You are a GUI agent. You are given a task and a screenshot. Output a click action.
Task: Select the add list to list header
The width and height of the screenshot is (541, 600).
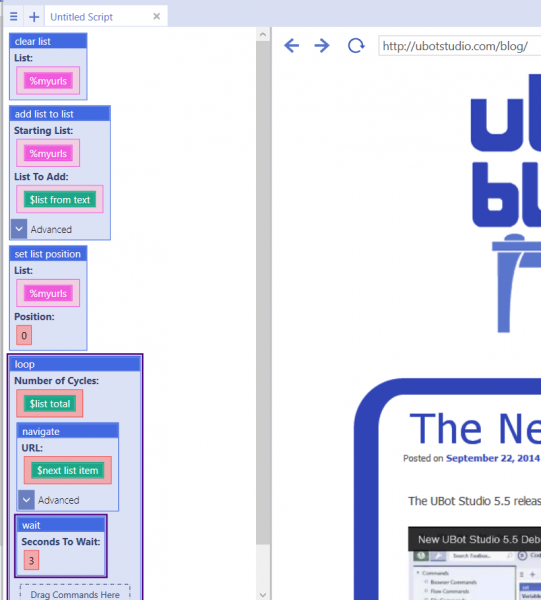coord(60,114)
